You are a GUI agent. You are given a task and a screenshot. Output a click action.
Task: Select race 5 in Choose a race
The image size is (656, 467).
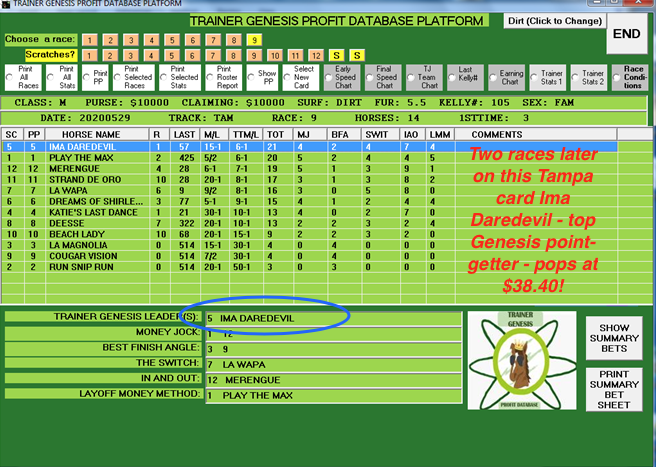pyautogui.click(x=172, y=40)
